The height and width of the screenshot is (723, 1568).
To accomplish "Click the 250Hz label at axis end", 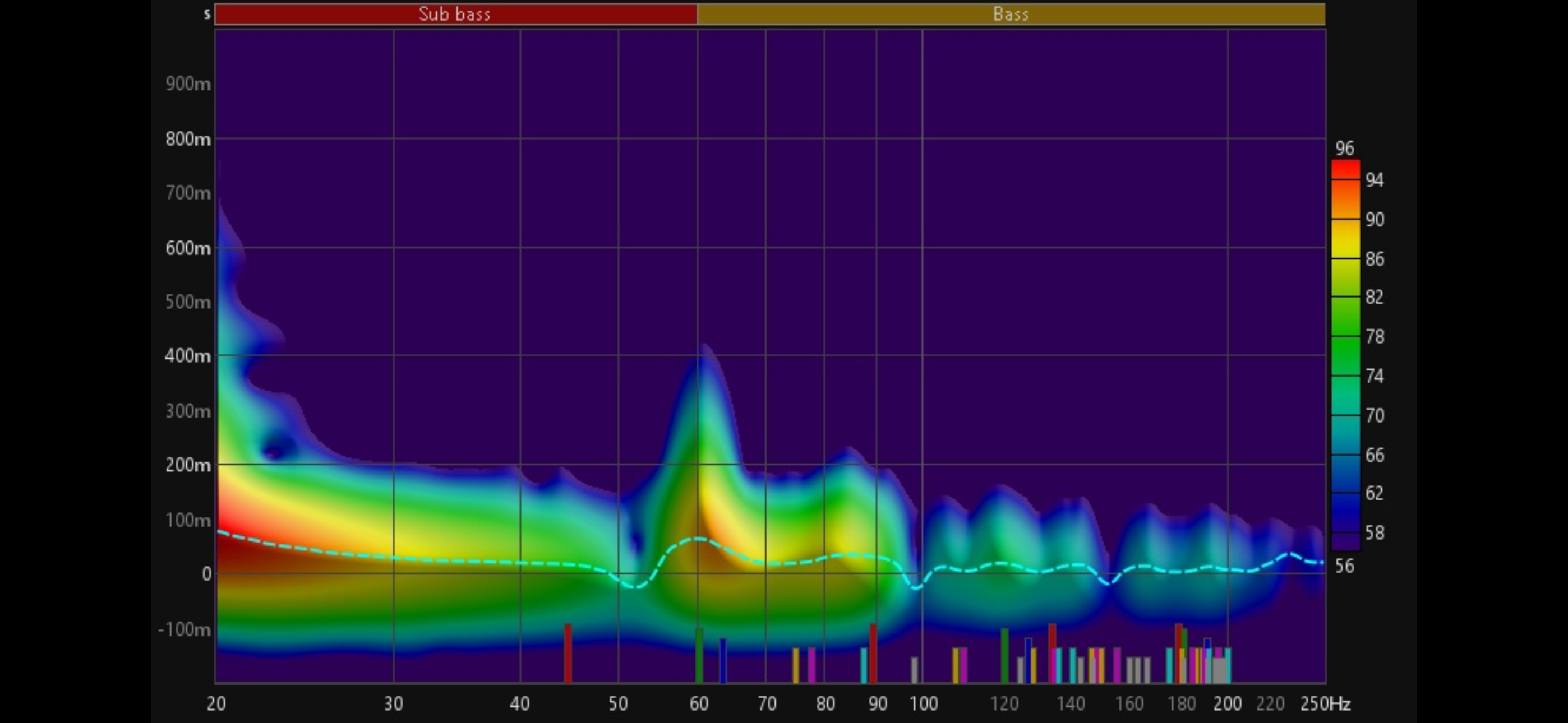I will point(1325,704).
